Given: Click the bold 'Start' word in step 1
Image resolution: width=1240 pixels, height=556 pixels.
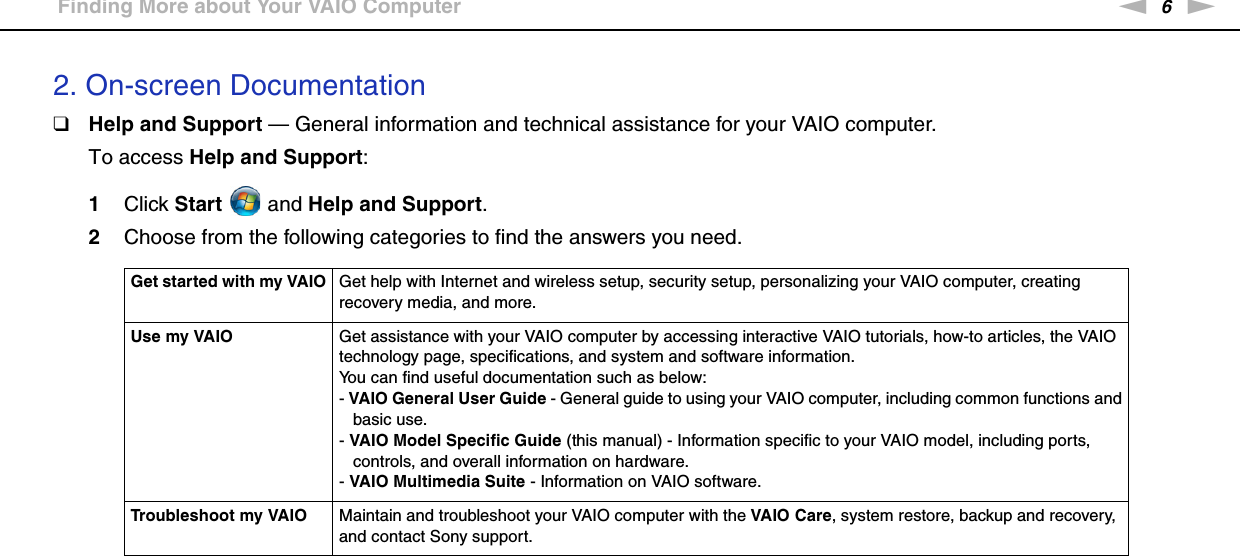Looking at the screenshot, I should coord(197,204).
